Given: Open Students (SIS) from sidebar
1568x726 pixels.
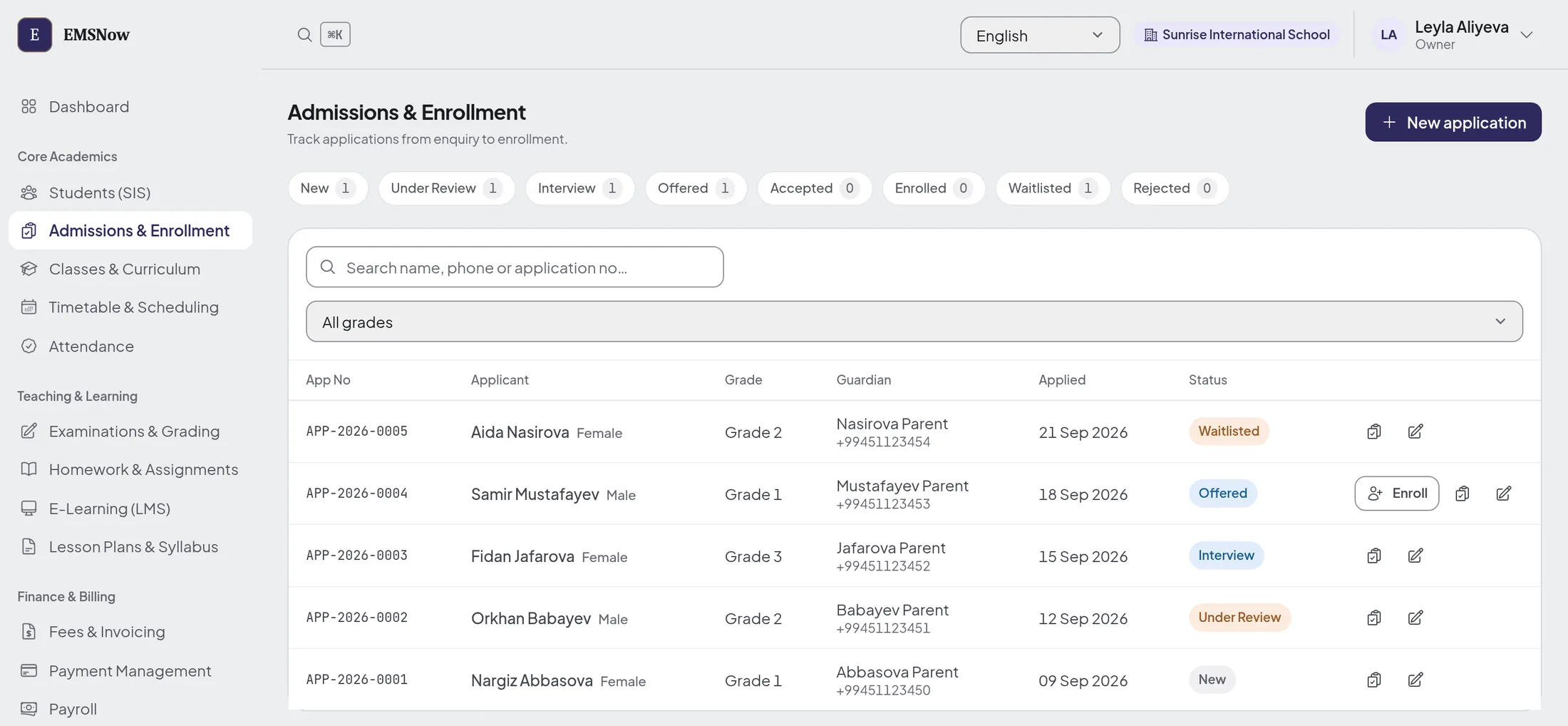Looking at the screenshot, I should [x=130, y=193].
